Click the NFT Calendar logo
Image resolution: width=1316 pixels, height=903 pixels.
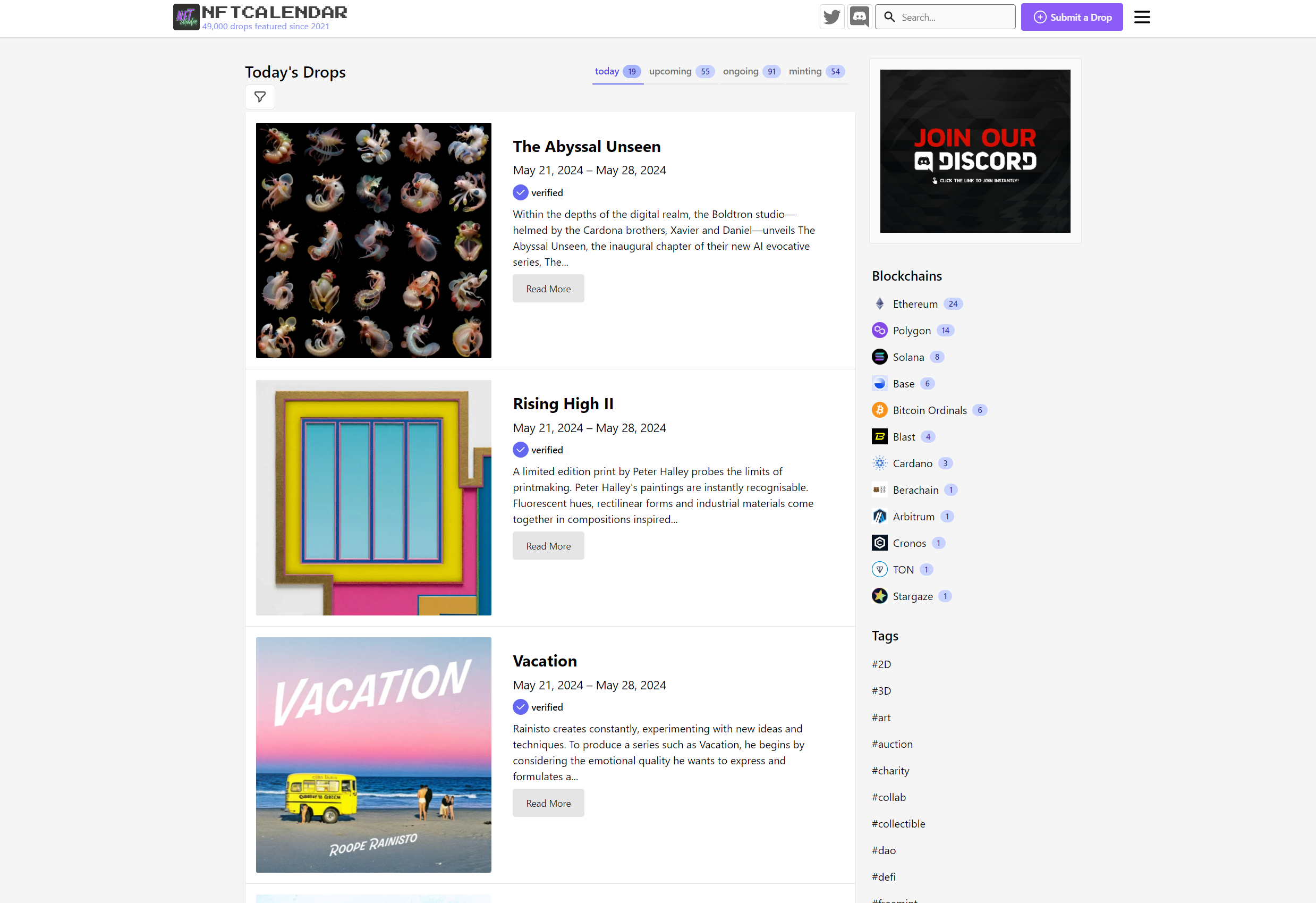[186, 17]
